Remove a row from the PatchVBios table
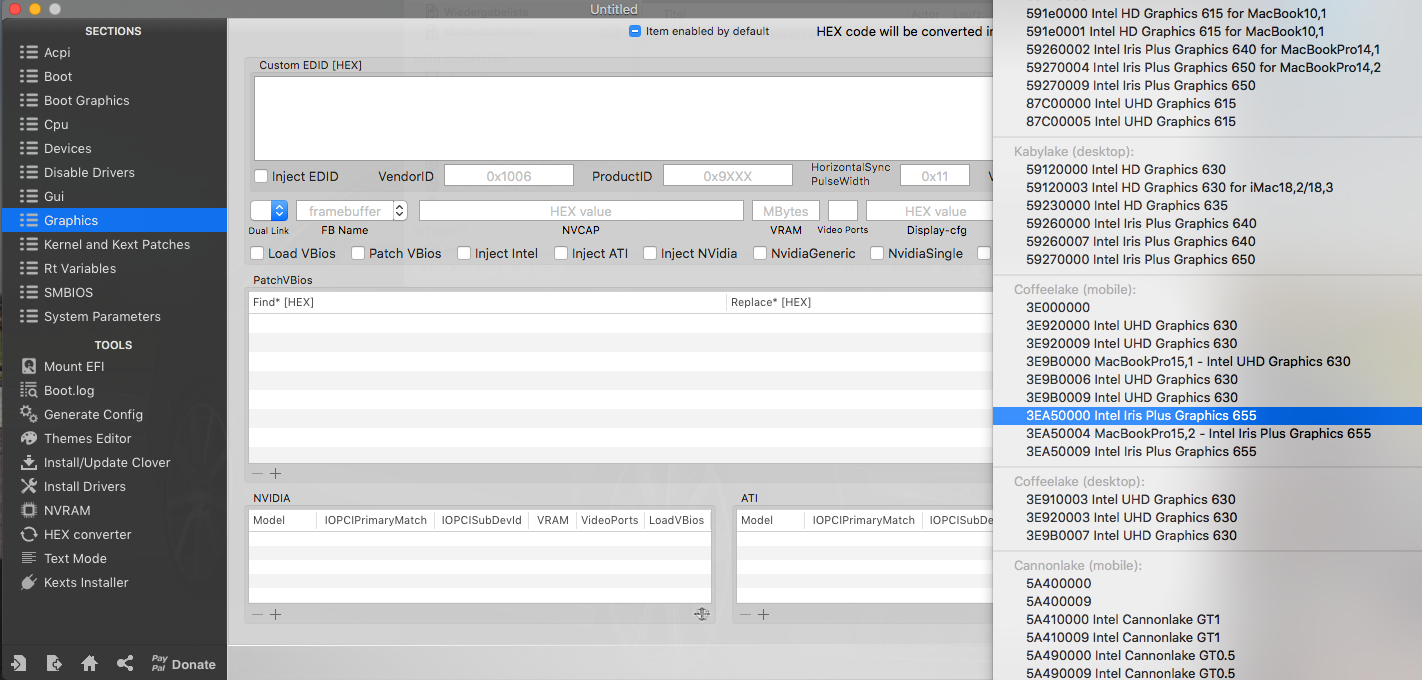The height and width of the screenshot is (680, 1422). pyautogui.click(x=258, y=474)
